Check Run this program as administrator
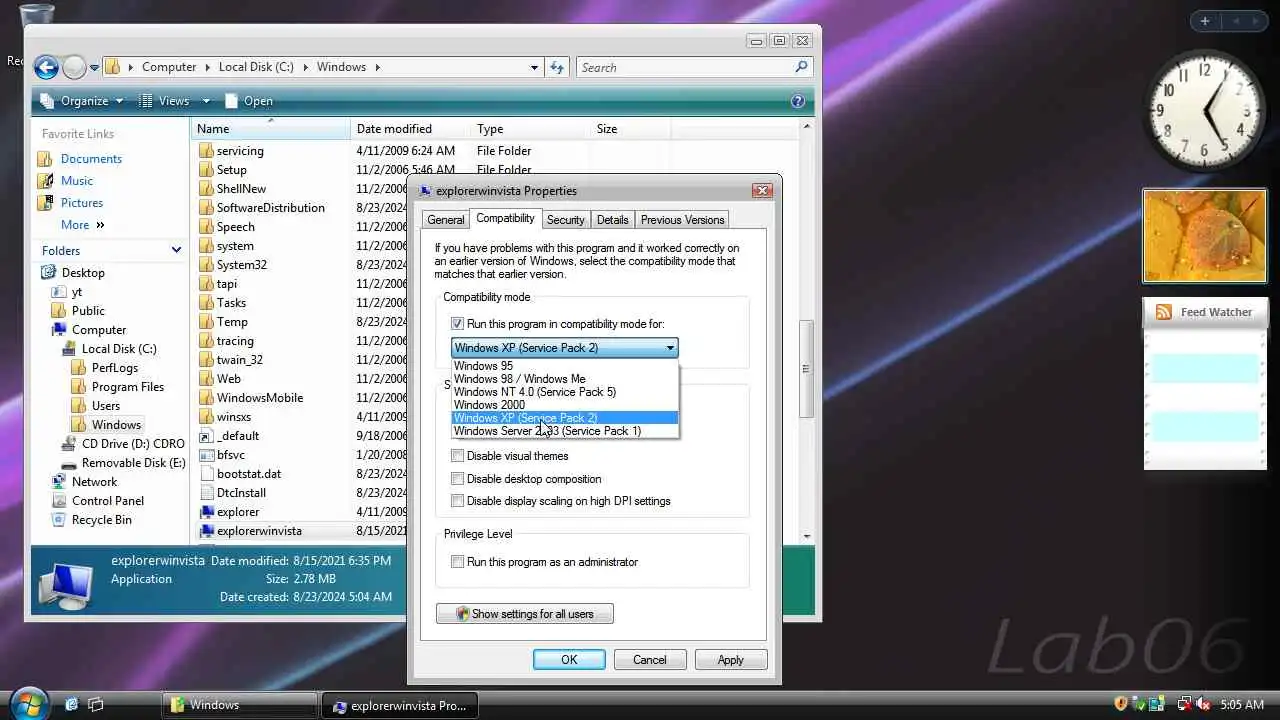 (x=458, y=562)
